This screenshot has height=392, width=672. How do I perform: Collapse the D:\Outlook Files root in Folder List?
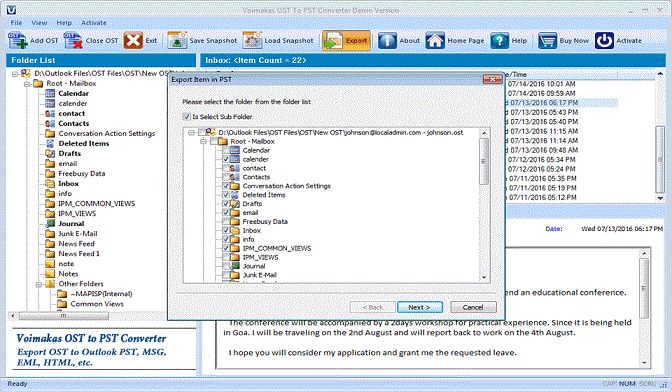15,74
